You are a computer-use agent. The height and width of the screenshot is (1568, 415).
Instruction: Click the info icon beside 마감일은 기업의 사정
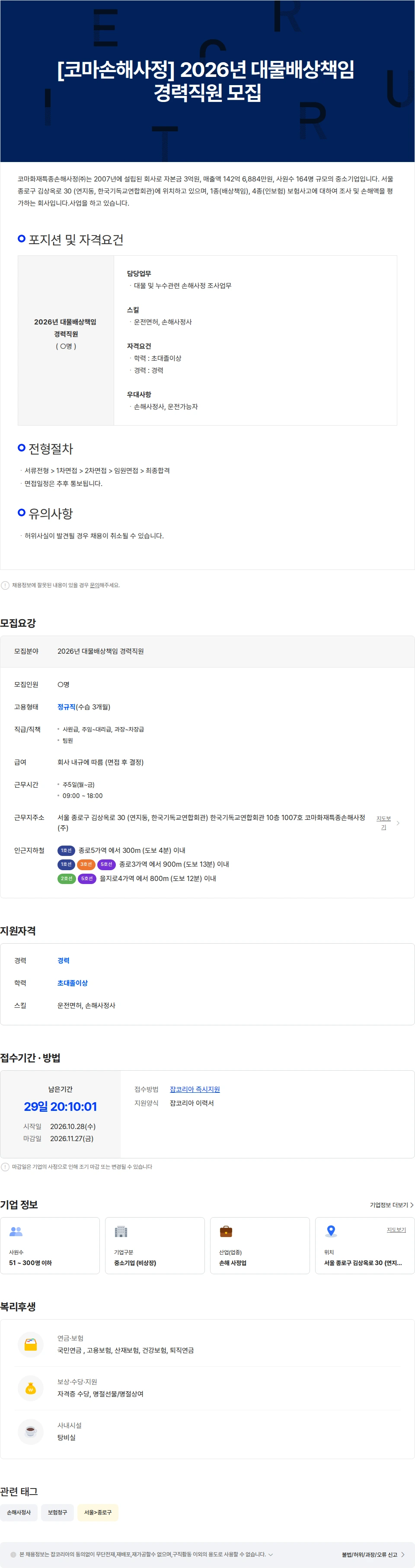pos(6,1167)
